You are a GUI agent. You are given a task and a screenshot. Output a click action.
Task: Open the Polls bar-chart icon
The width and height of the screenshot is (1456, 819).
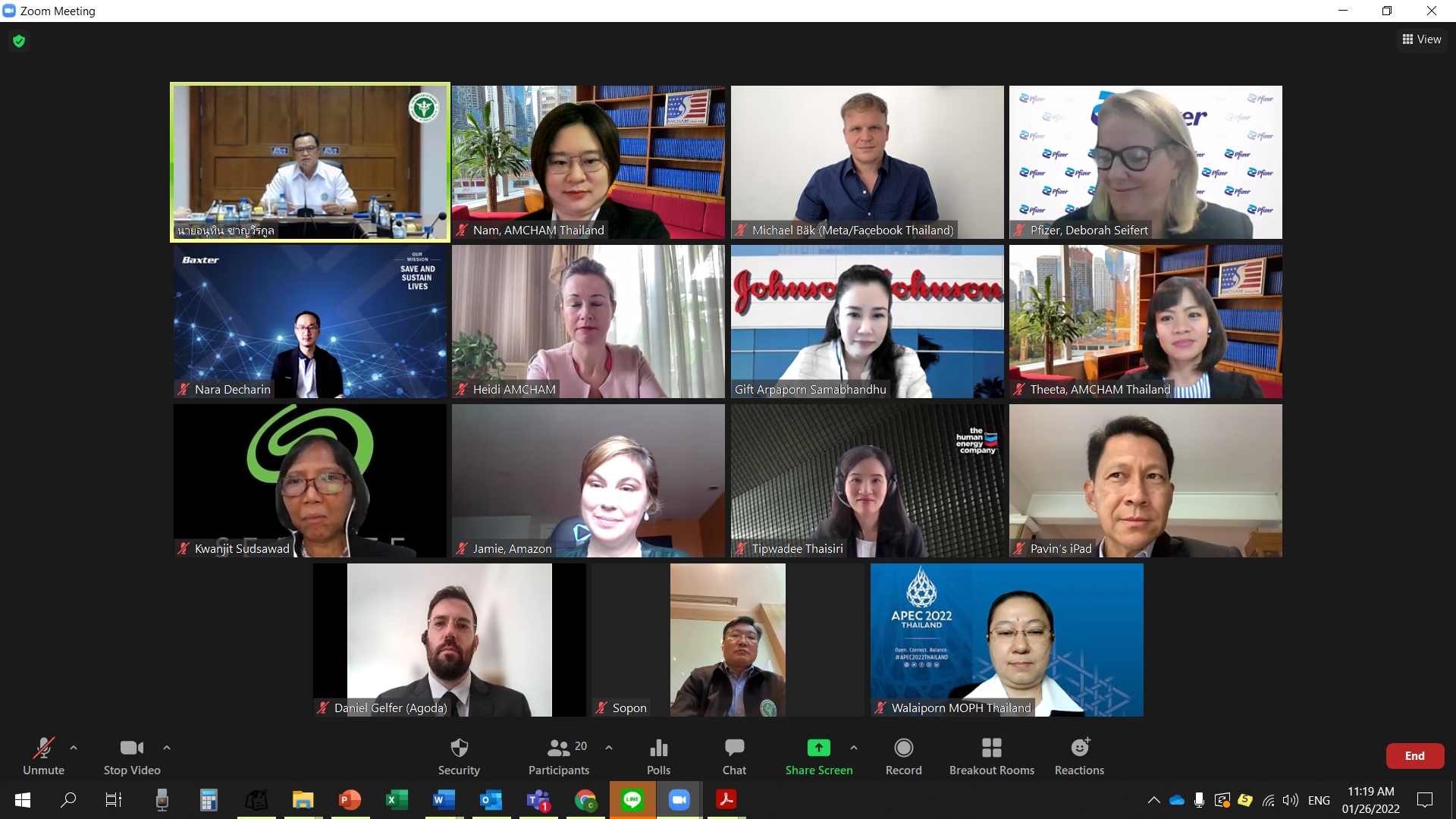coord(658,756)
